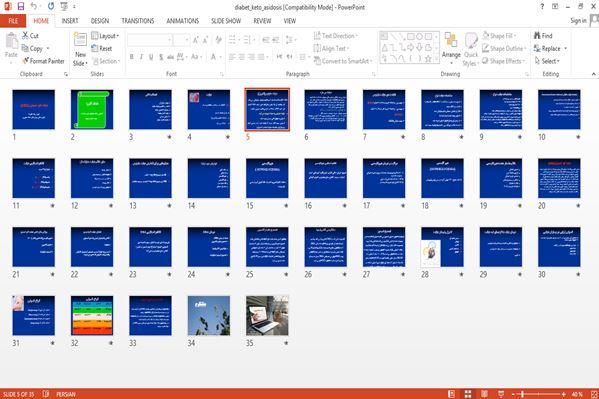Toggle Bold formatting
This screenshot has height=399, width=599.
point(132,57)
